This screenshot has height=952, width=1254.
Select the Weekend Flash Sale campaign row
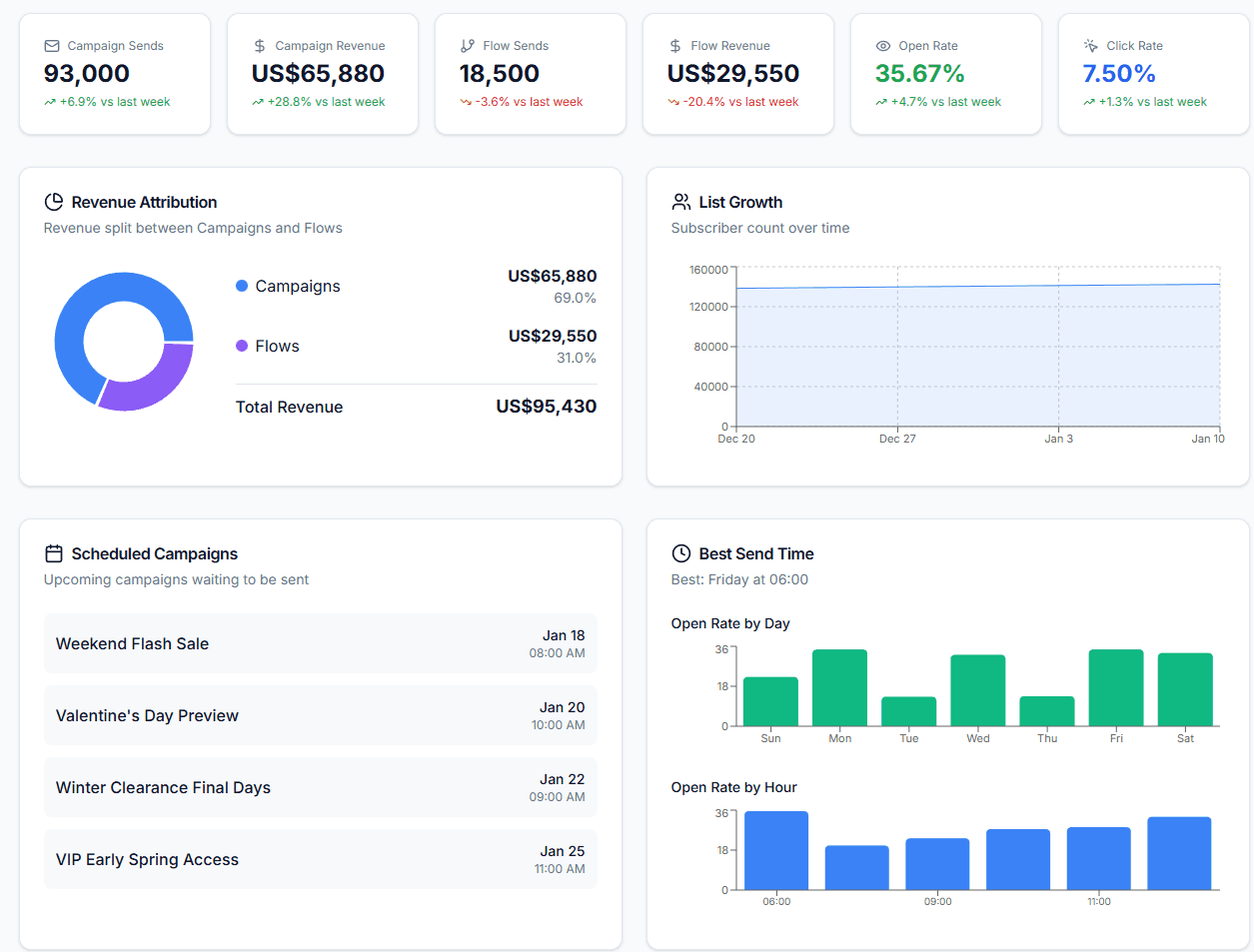318,643
